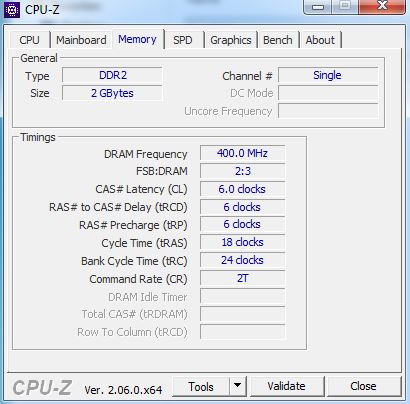Click the DRAM Frequency value field
The height and width of the screenshot is (404, 410).
pos(242,153)
